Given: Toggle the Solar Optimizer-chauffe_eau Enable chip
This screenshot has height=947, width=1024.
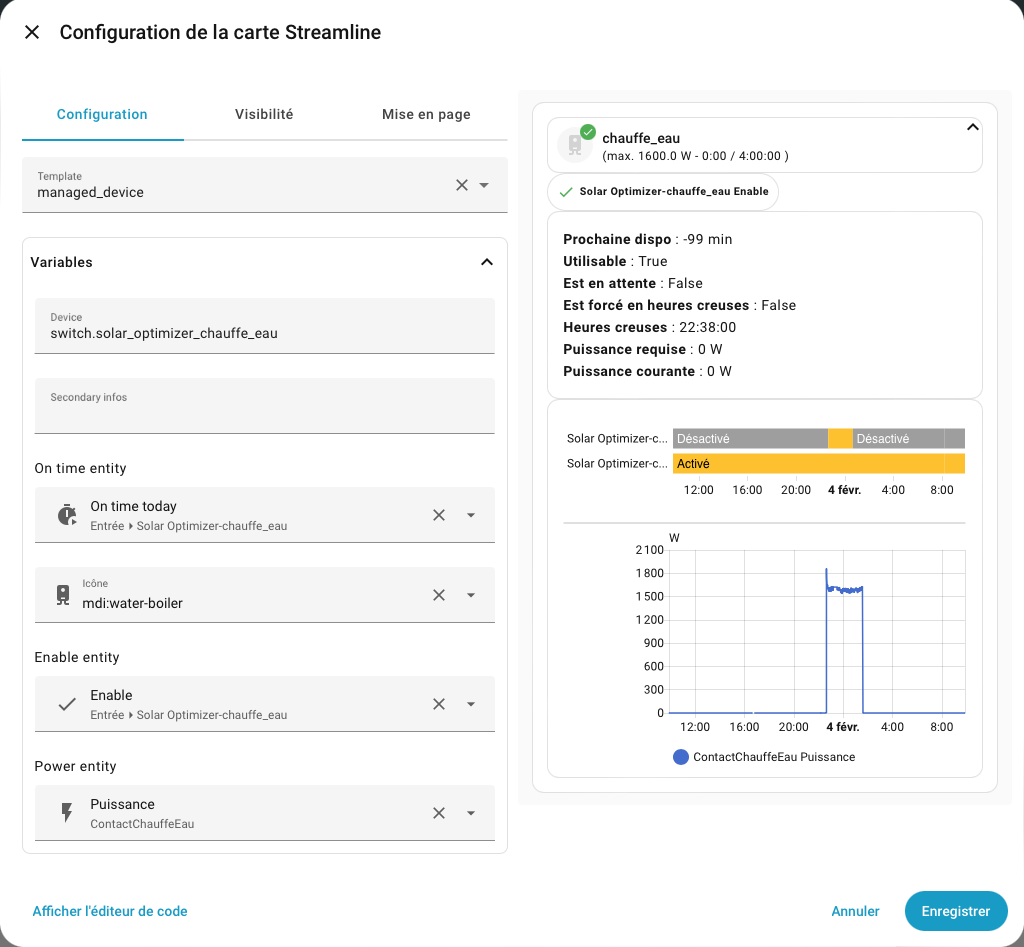Looking at the screenshot, I should coord(663,191).
